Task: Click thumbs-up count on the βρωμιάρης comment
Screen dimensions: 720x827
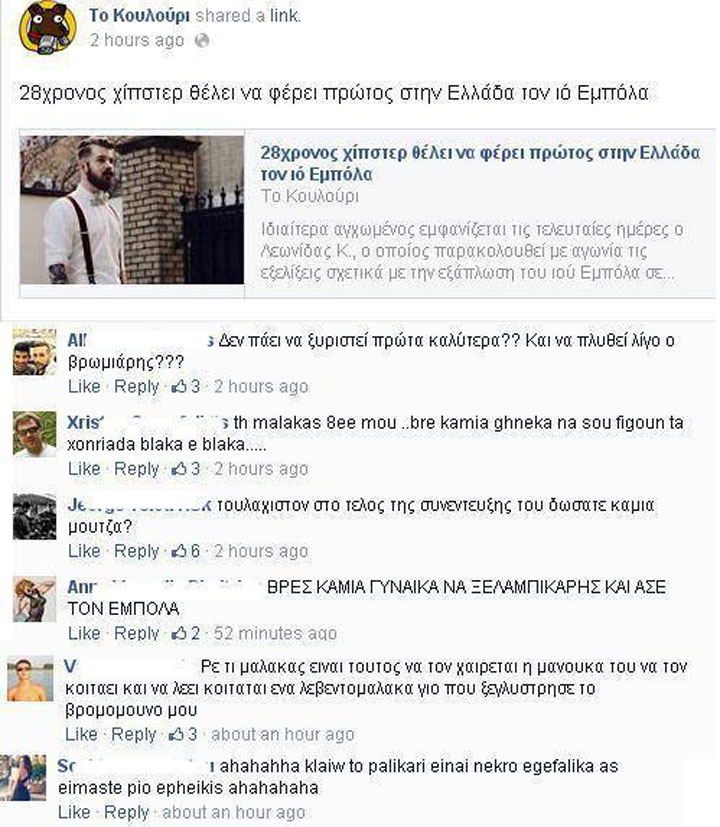Action: coord(186,386)
